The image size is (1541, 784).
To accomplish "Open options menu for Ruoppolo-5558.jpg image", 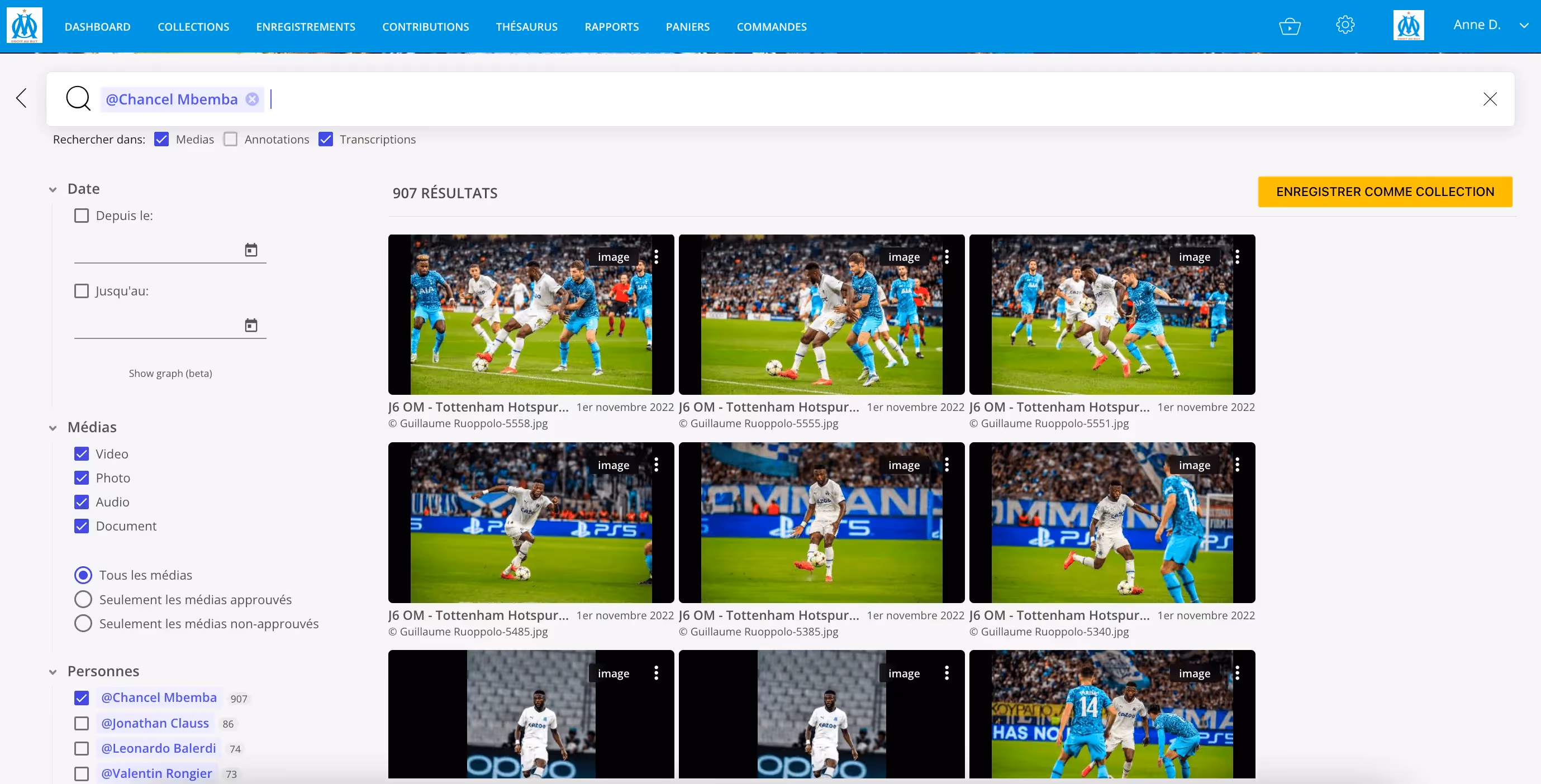I will click(x=657, y=256).
